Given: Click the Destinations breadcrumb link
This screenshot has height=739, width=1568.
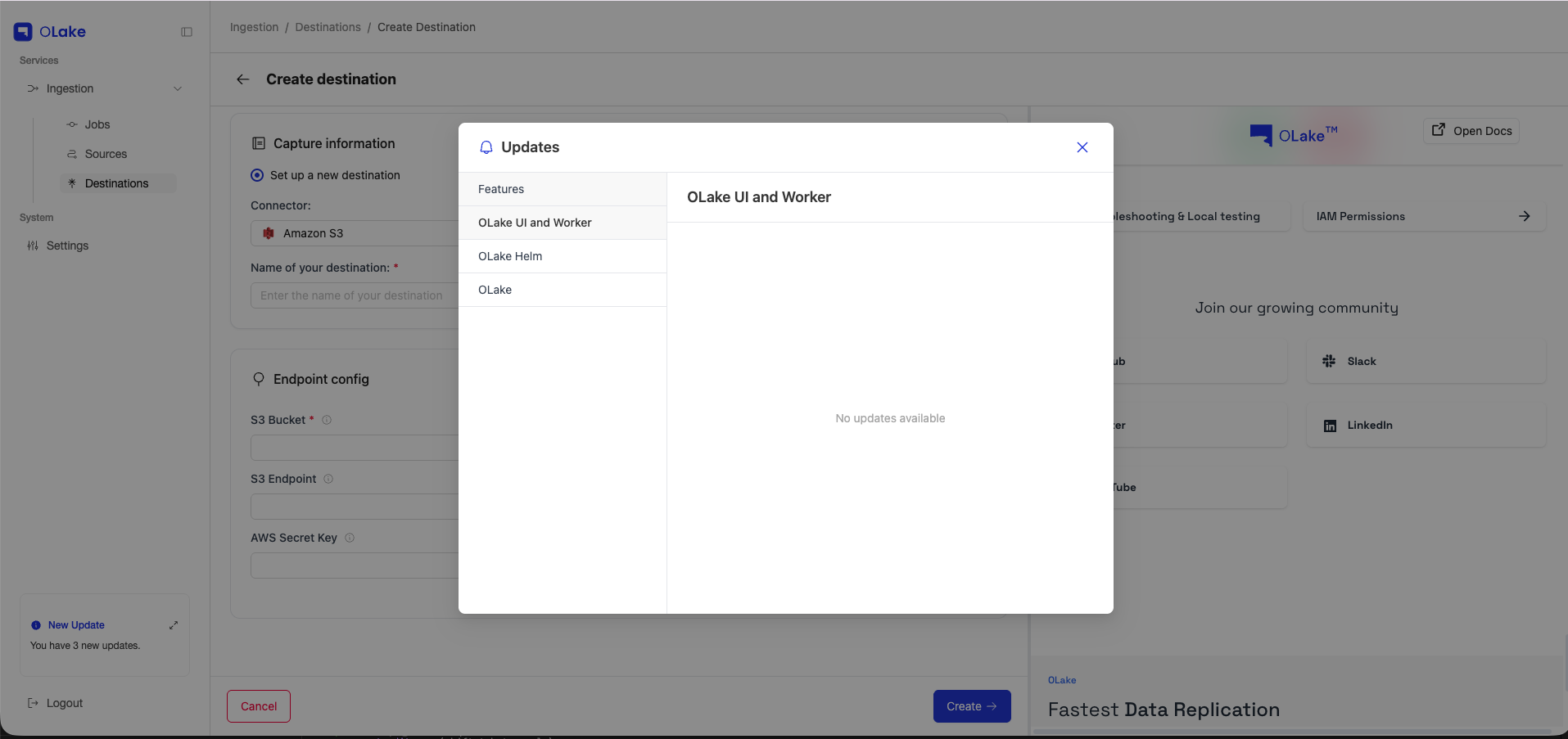Looking at the screenshot, I should pyautogui.click(x=328, y=27).
